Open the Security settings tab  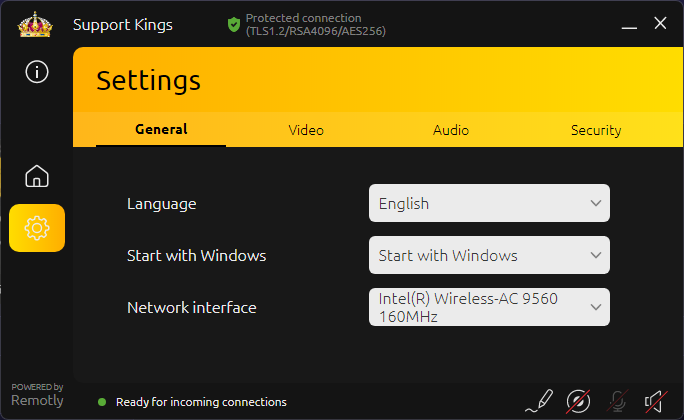(596, 130)
